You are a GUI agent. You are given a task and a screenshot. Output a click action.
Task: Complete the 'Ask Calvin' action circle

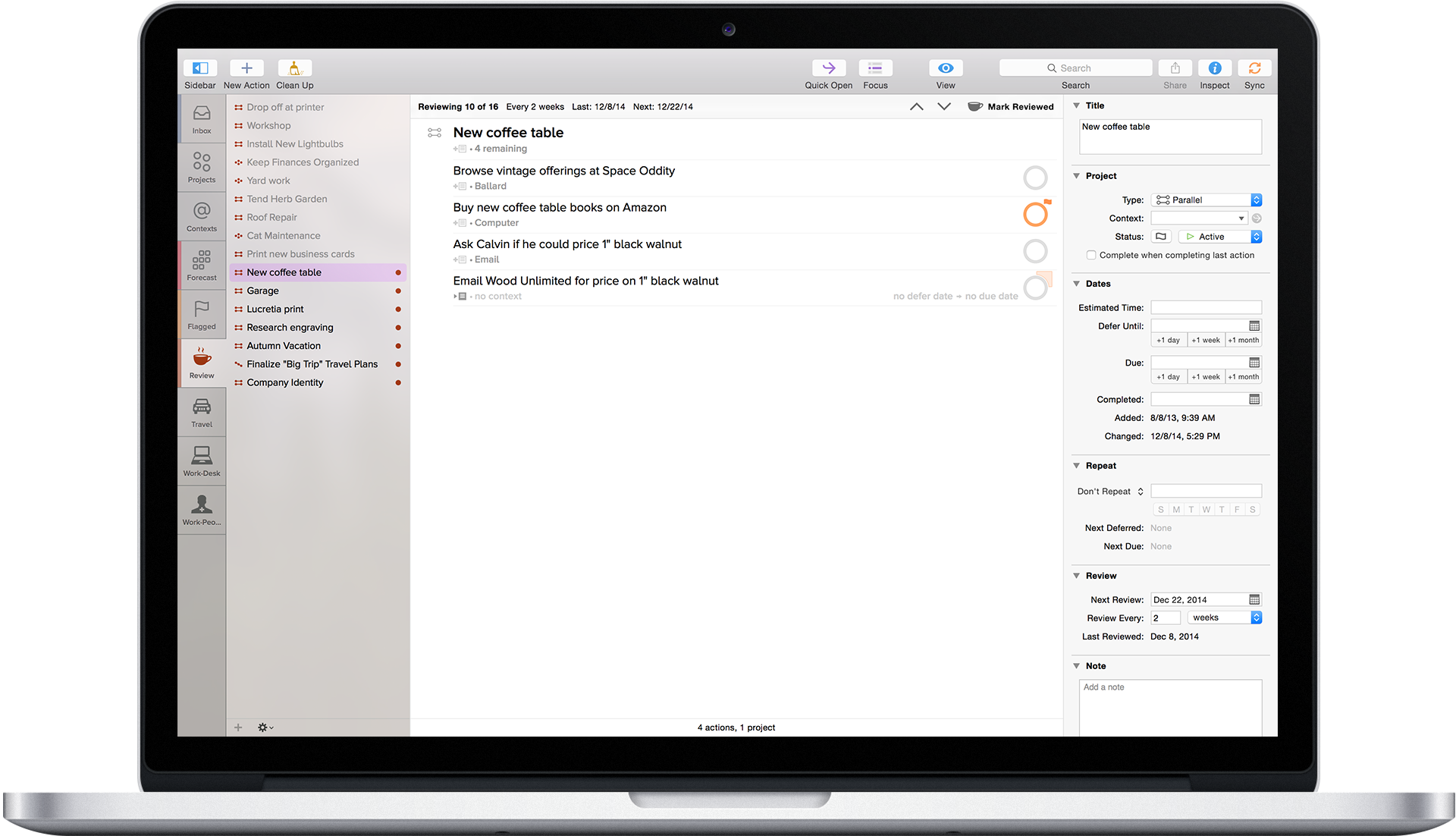coord(1035,251)
